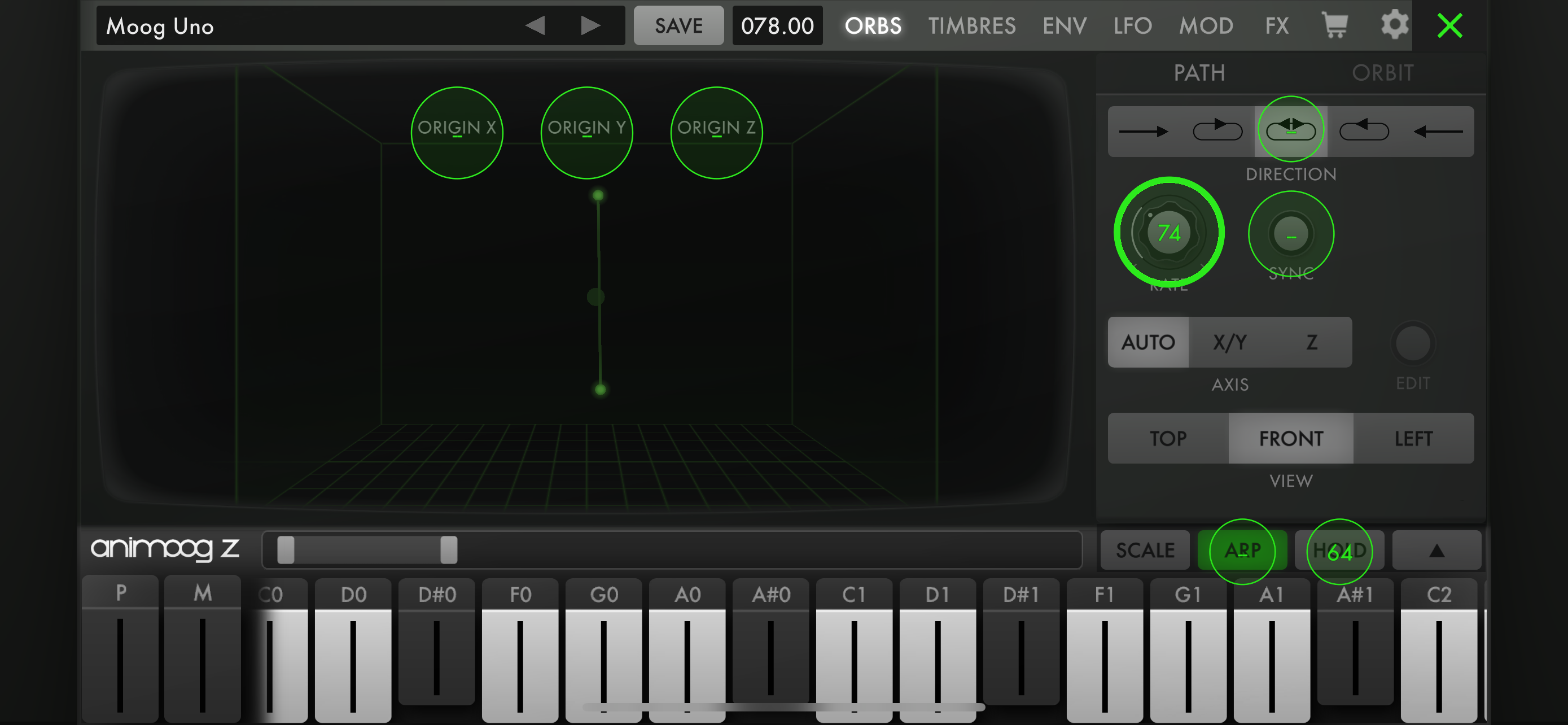Click the SYNC knob
The height and width of the screenshot is (725, 1568).
click(1291, 234)
